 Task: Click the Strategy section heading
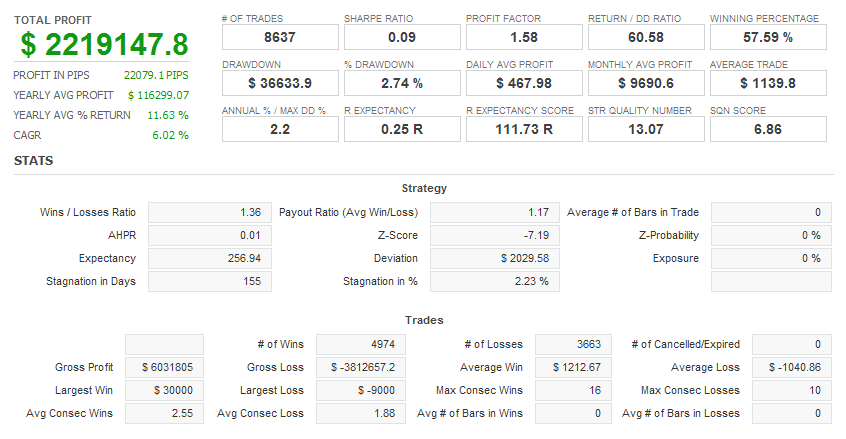pyautogui.click(x=424, y=188)
